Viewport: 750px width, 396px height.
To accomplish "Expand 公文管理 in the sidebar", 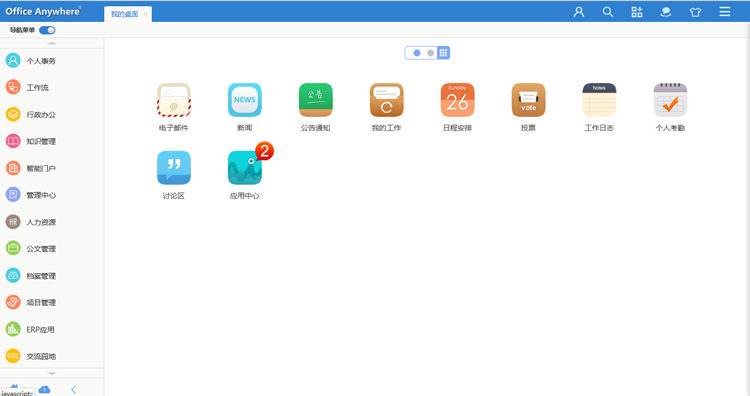I will point(52,249).
